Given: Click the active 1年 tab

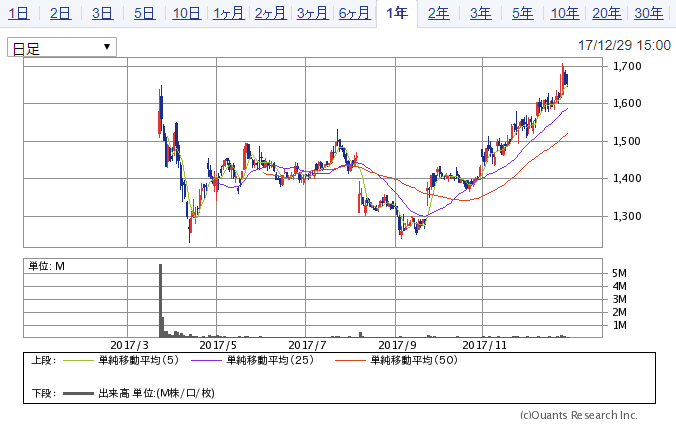Looking at the screenshot, I should click(x=397, y=13).
